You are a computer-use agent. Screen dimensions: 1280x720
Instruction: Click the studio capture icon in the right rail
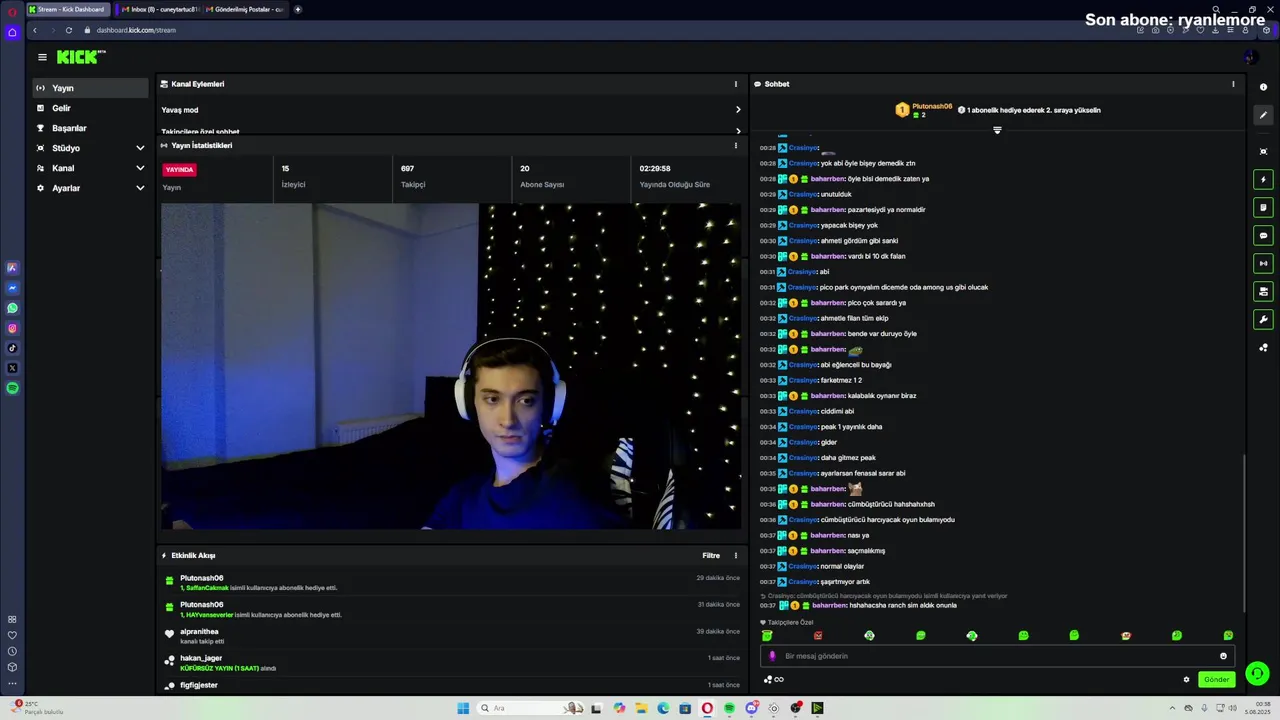(x=1263, y=151)
